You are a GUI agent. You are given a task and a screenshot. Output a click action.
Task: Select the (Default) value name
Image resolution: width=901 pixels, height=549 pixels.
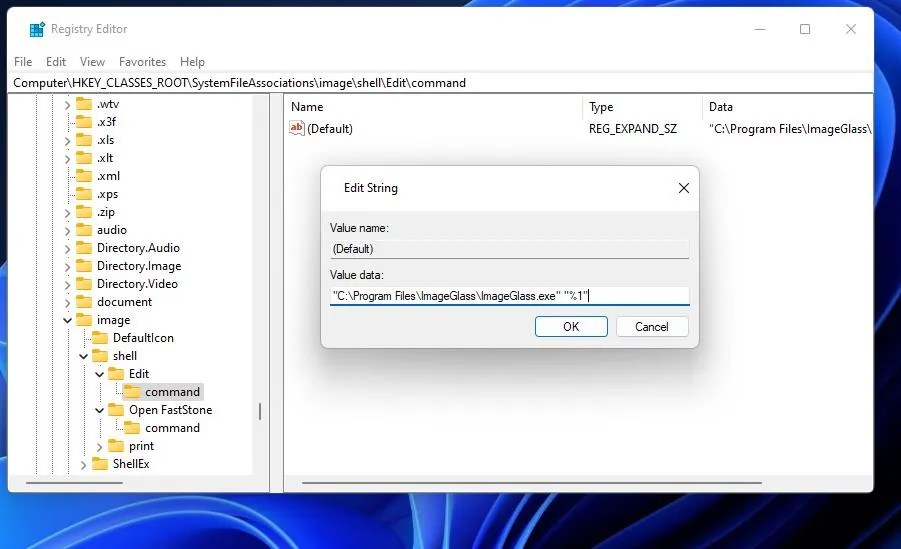click(x=330, y=129)
